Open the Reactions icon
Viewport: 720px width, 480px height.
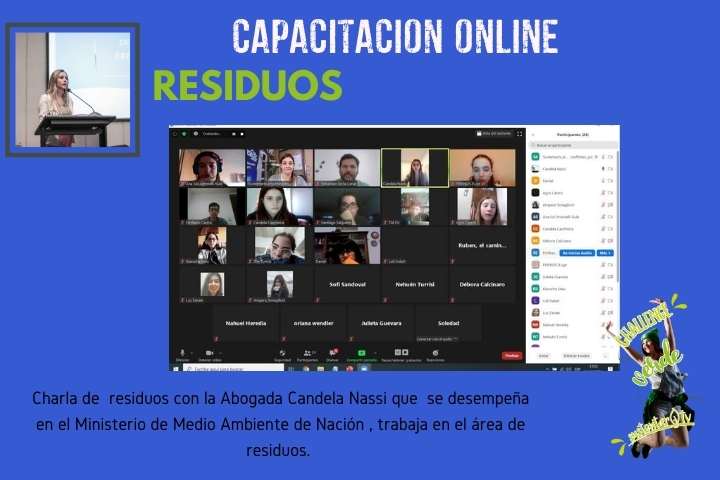(x=435, y=353)
